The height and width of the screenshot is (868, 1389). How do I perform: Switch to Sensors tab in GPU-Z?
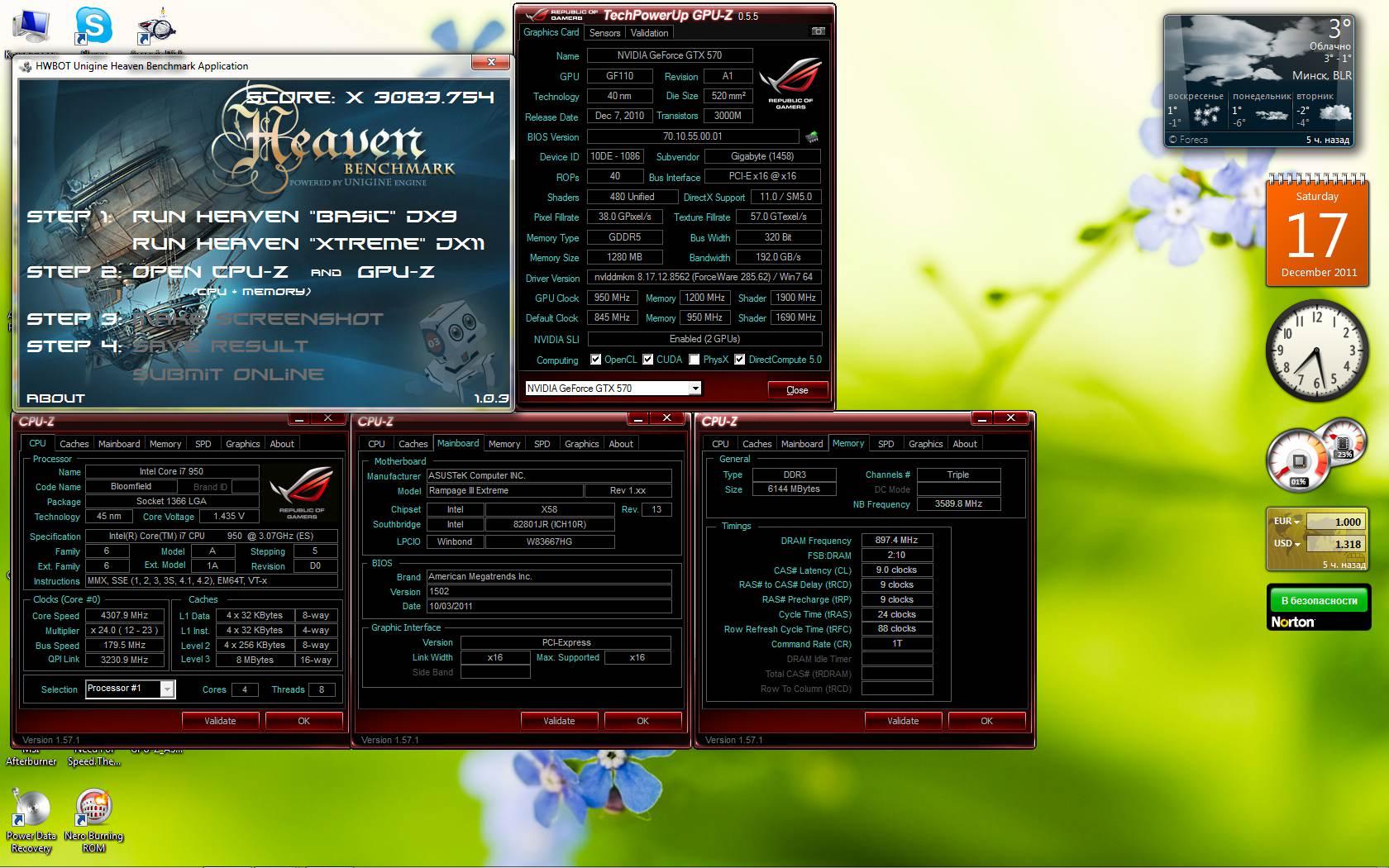point(604,33)
